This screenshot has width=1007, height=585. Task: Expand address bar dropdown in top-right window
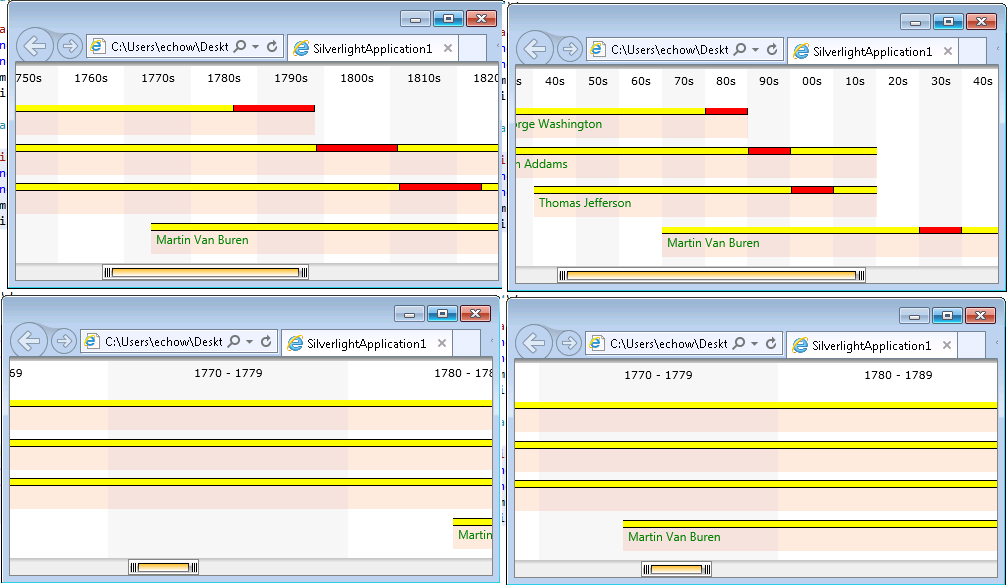(756, 49)
